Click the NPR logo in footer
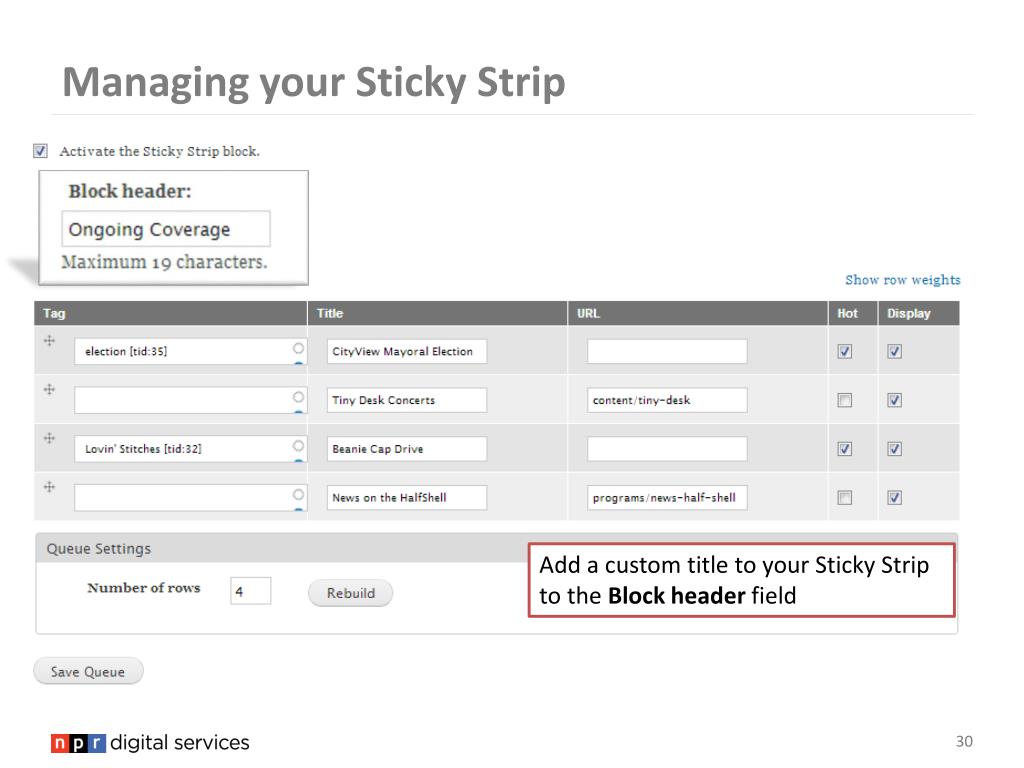The width and height of the screenshot is (1024, 768). (78, 743)
